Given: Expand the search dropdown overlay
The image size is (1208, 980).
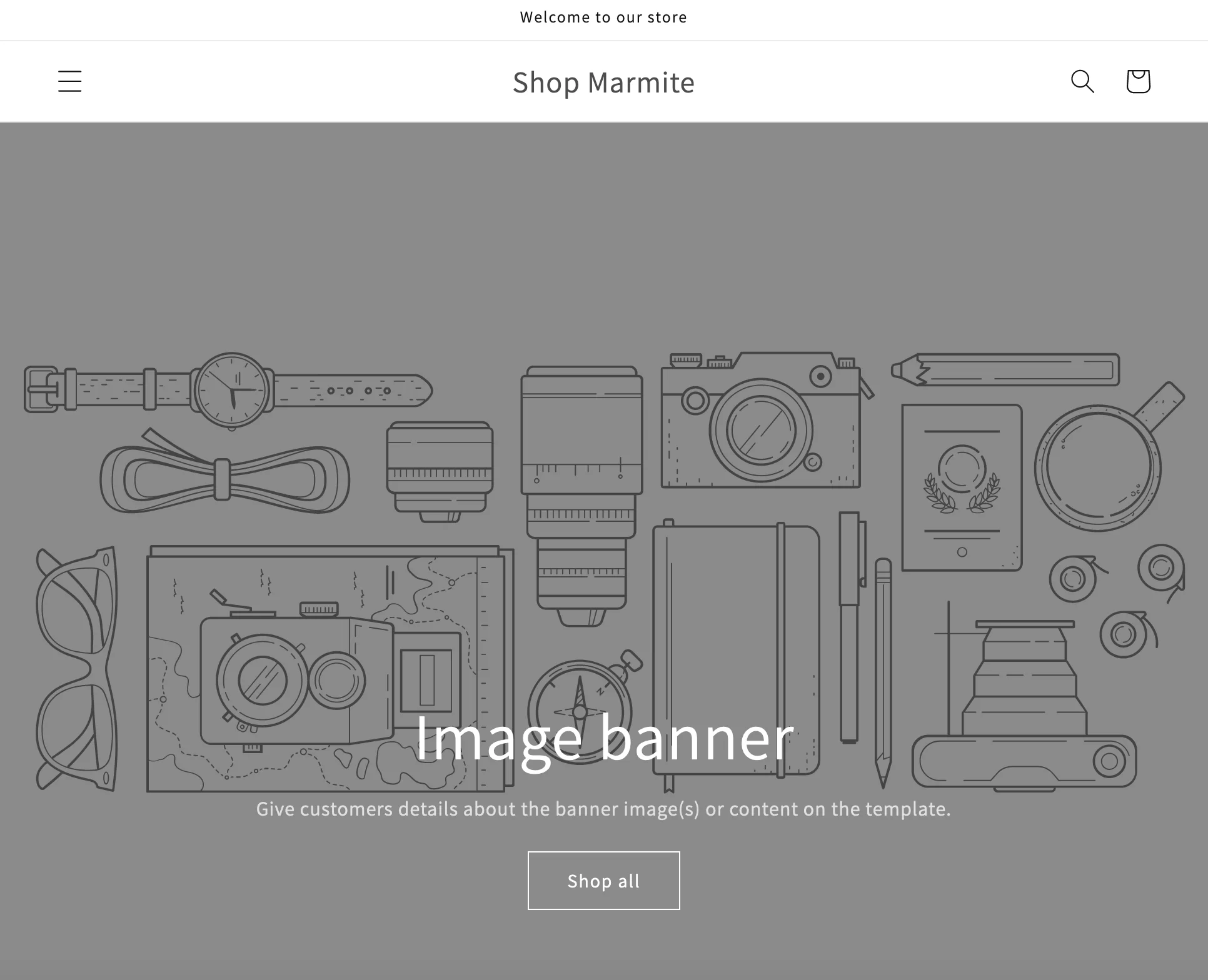Looking at the screenshot, I should tap(1082, 80).
